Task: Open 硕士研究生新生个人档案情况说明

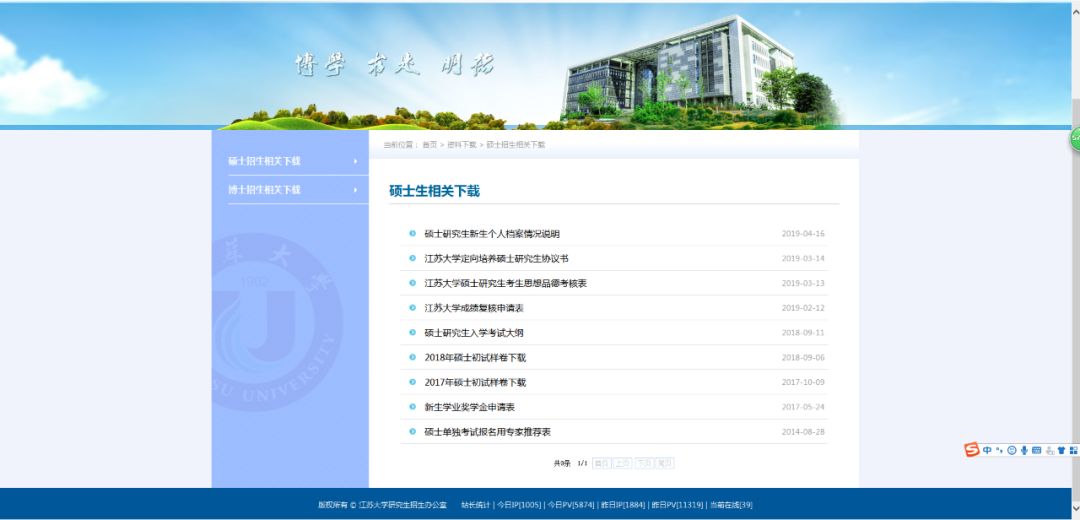Action: [492, 234]
